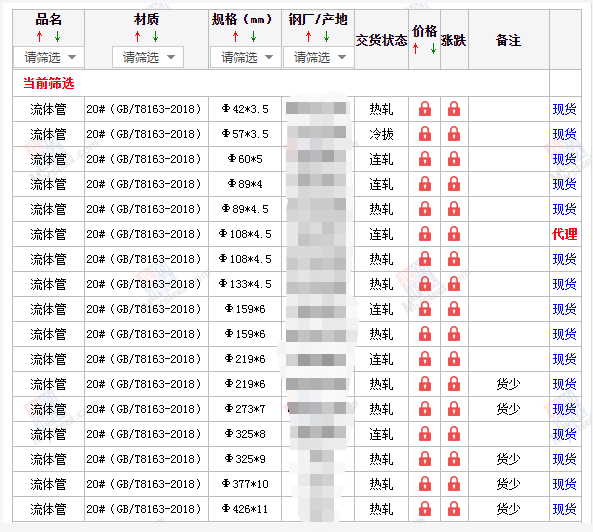Click price lock icon in Φ60*5 row

click(x=425, y=159)
